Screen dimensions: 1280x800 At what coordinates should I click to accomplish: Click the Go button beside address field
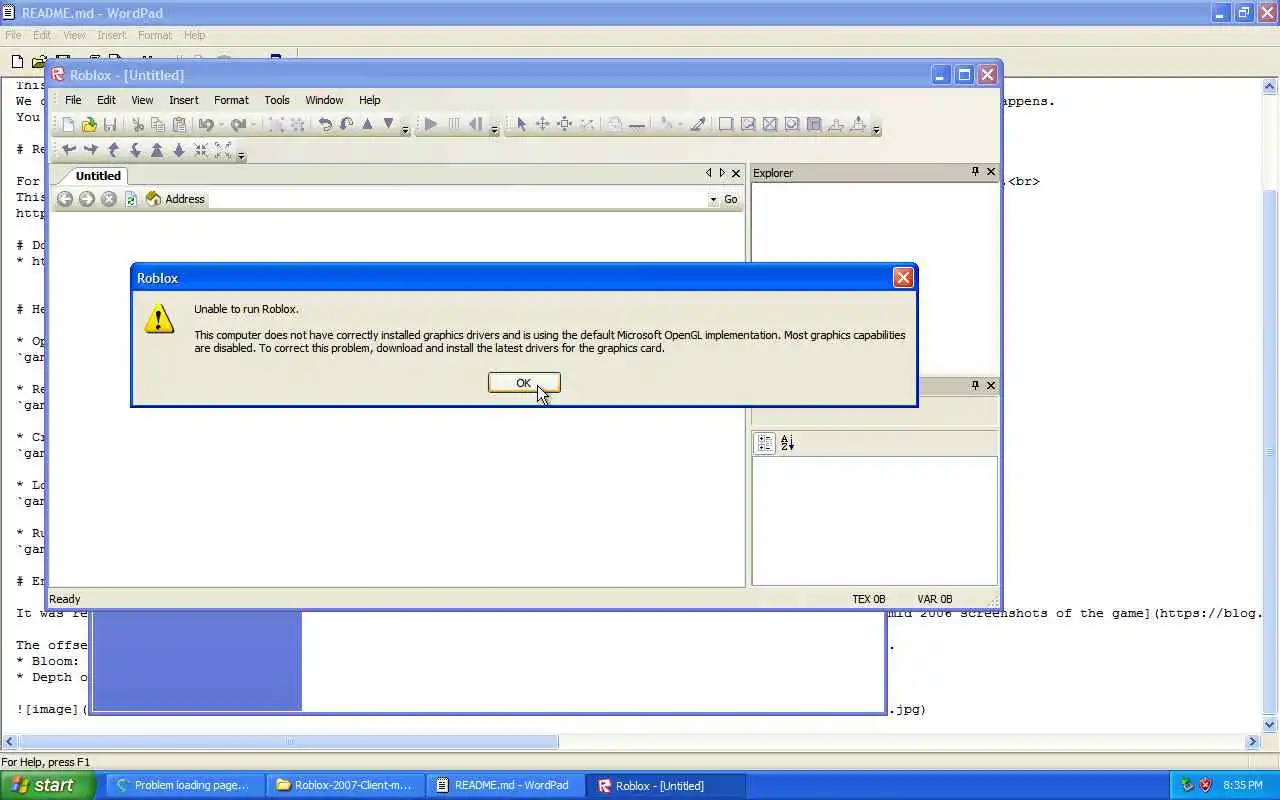click(x=731, y=199)
